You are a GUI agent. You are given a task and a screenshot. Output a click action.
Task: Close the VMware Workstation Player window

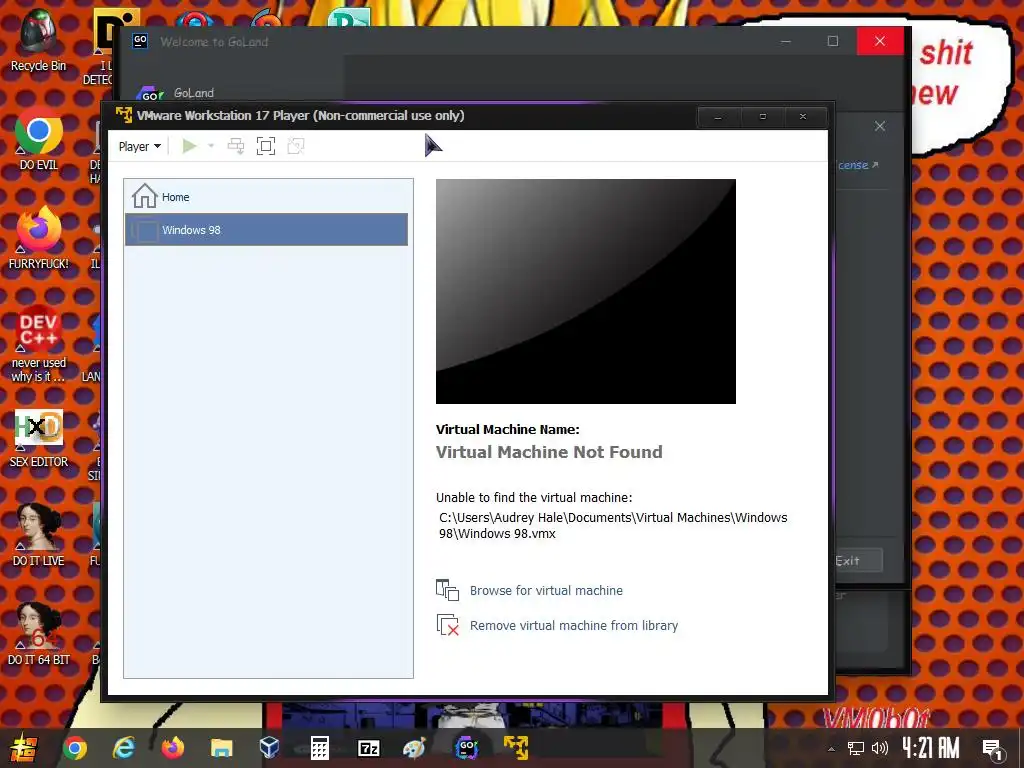803,117
